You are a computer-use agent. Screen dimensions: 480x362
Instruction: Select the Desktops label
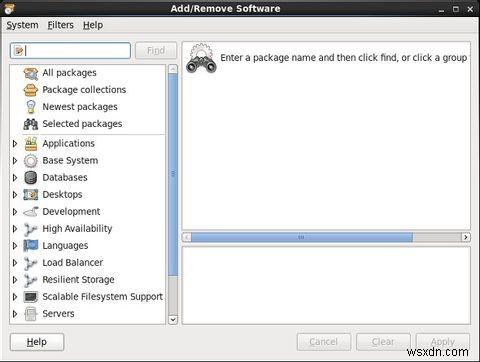click(62, 195)
